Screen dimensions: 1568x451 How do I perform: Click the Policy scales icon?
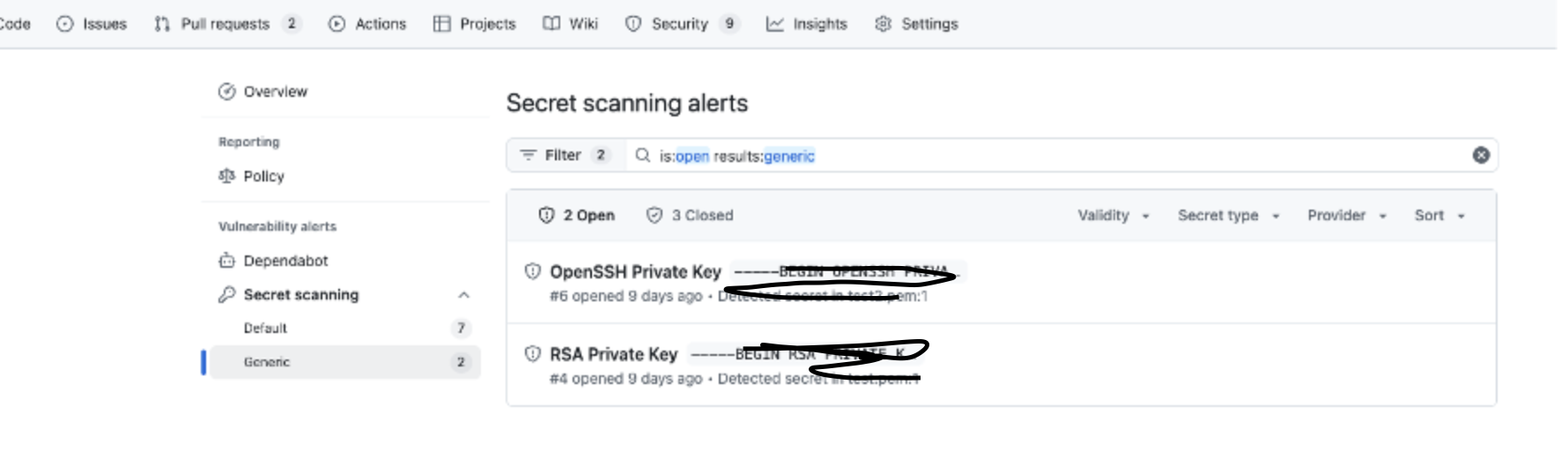coord(226,176)
